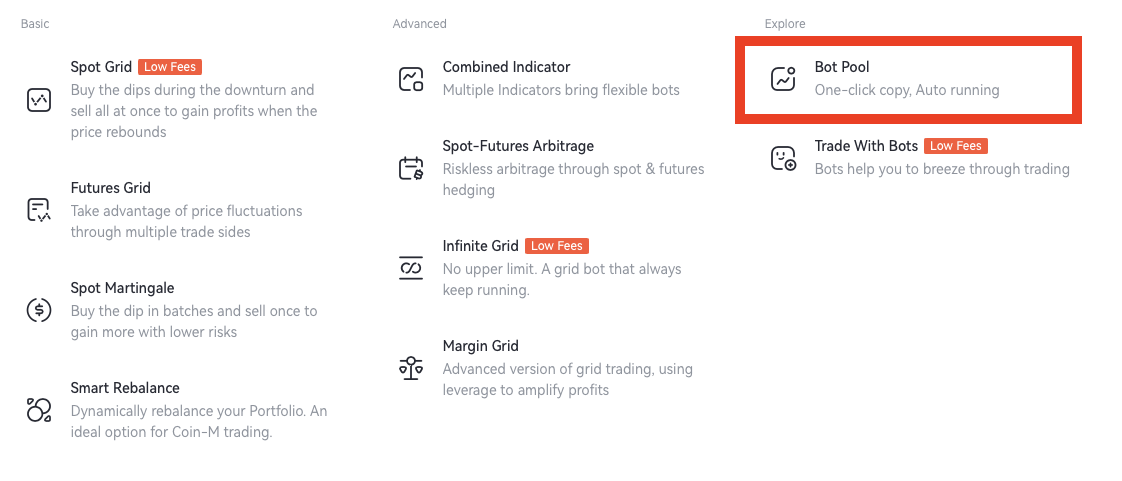Screen dimensions: 1122x481
Task: Click the Spot Martingale dollar icon
Action: pyautogui.click(x=38, y=310)
